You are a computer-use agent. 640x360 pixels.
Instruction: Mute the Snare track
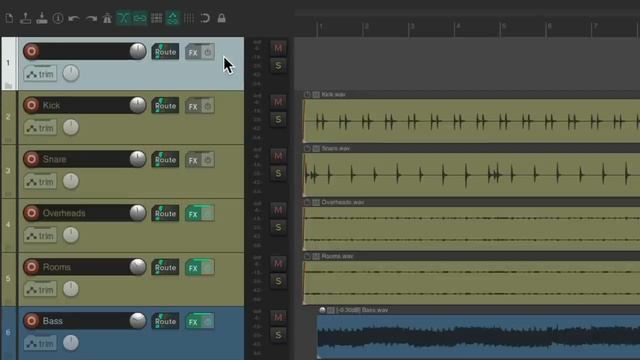278,156
